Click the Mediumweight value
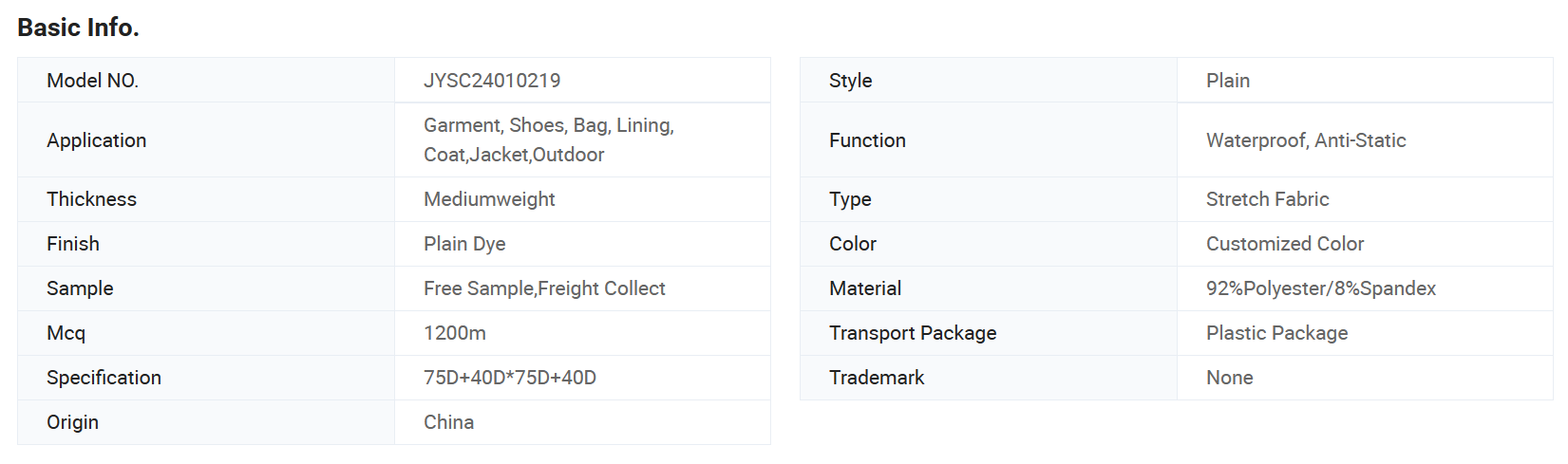1568x464 pixels. pos(489,199)
